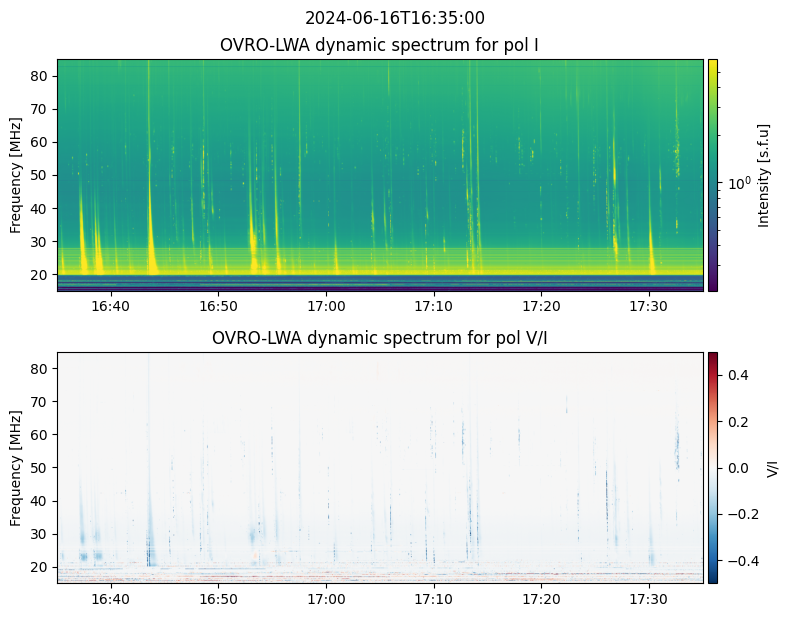
Task: Select the 17:00 time tick under the pol I plot
Action: 326,306
